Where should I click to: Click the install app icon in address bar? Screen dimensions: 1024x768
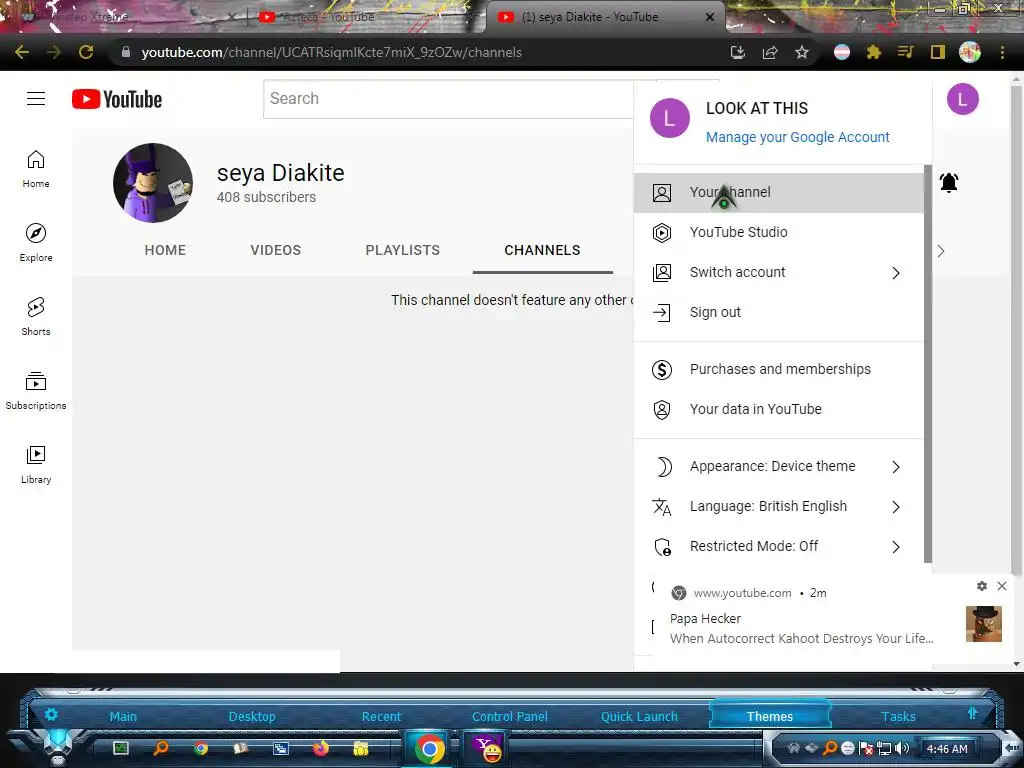tap(738, 52)
